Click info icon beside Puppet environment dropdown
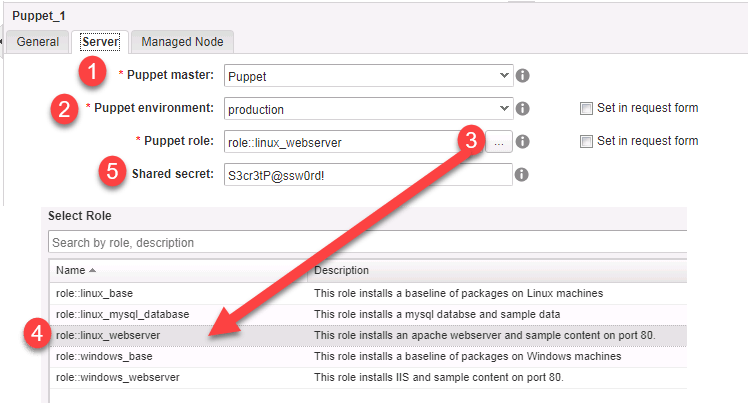 point(522,108)
